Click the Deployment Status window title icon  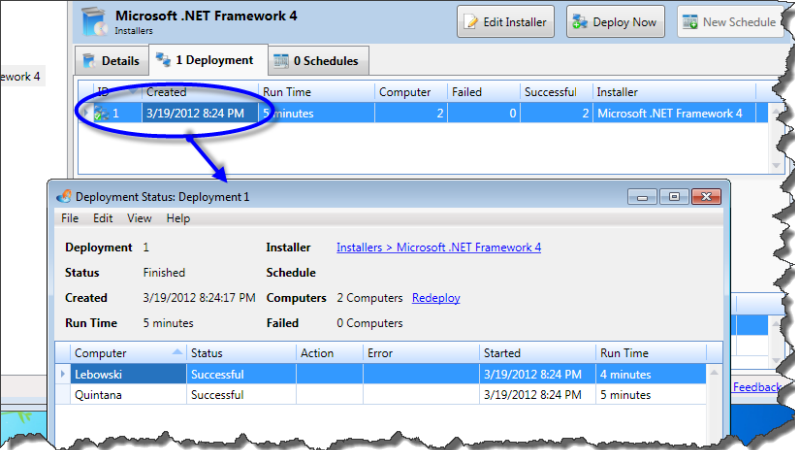pyautogui.click(x=64, y=197)
